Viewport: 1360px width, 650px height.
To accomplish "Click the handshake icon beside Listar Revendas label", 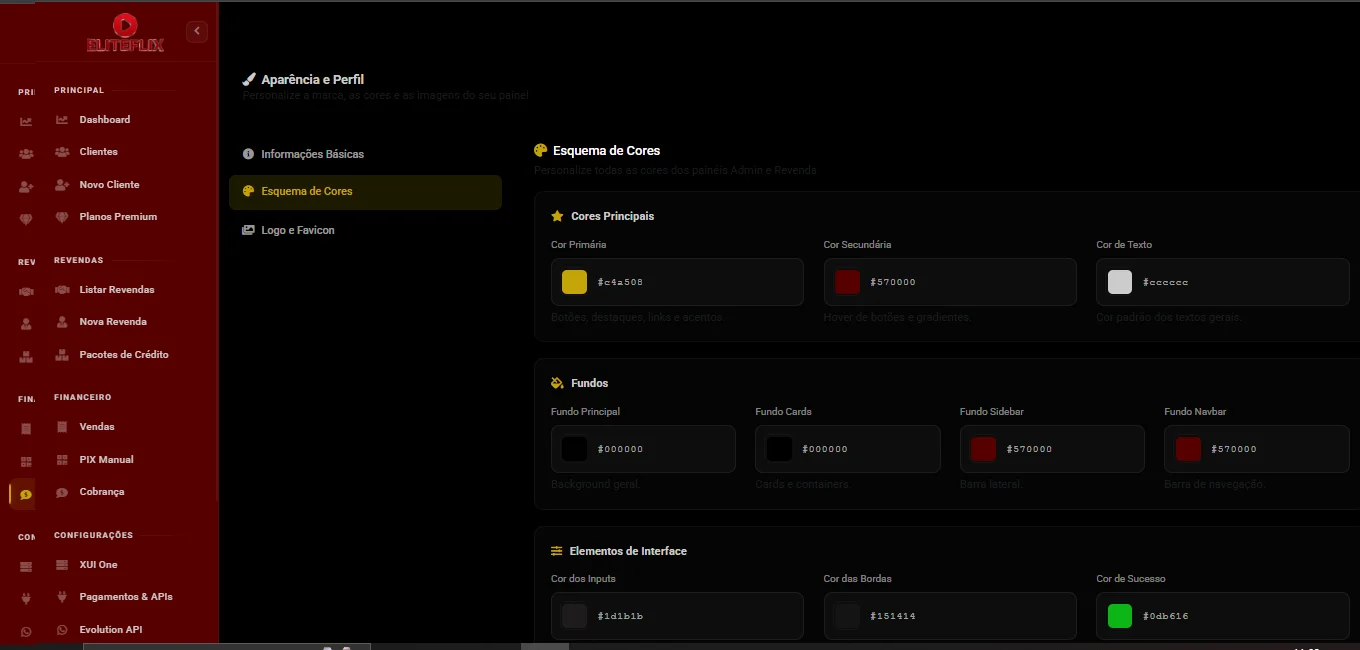I will 62,290.
